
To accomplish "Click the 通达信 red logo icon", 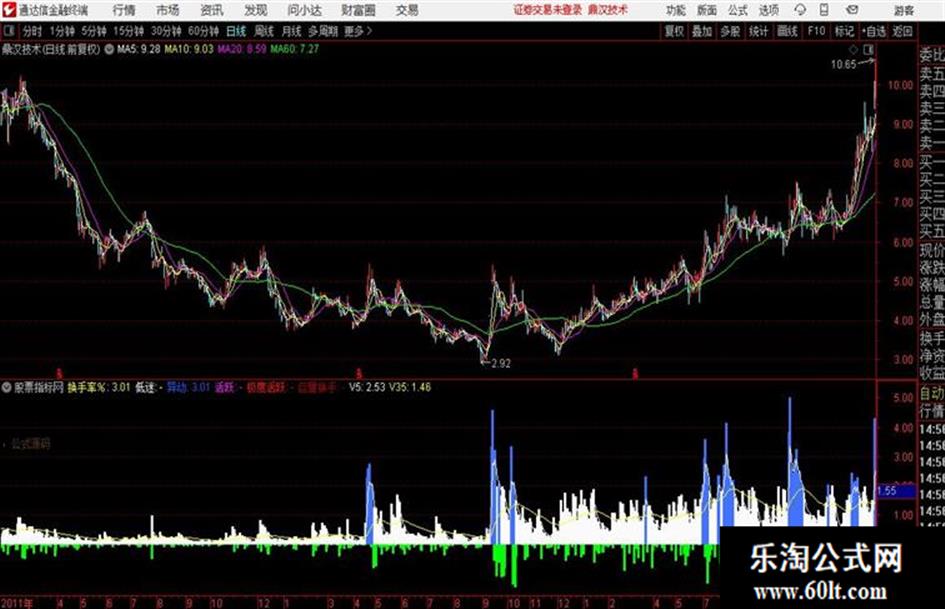I will tap(9, 10).
